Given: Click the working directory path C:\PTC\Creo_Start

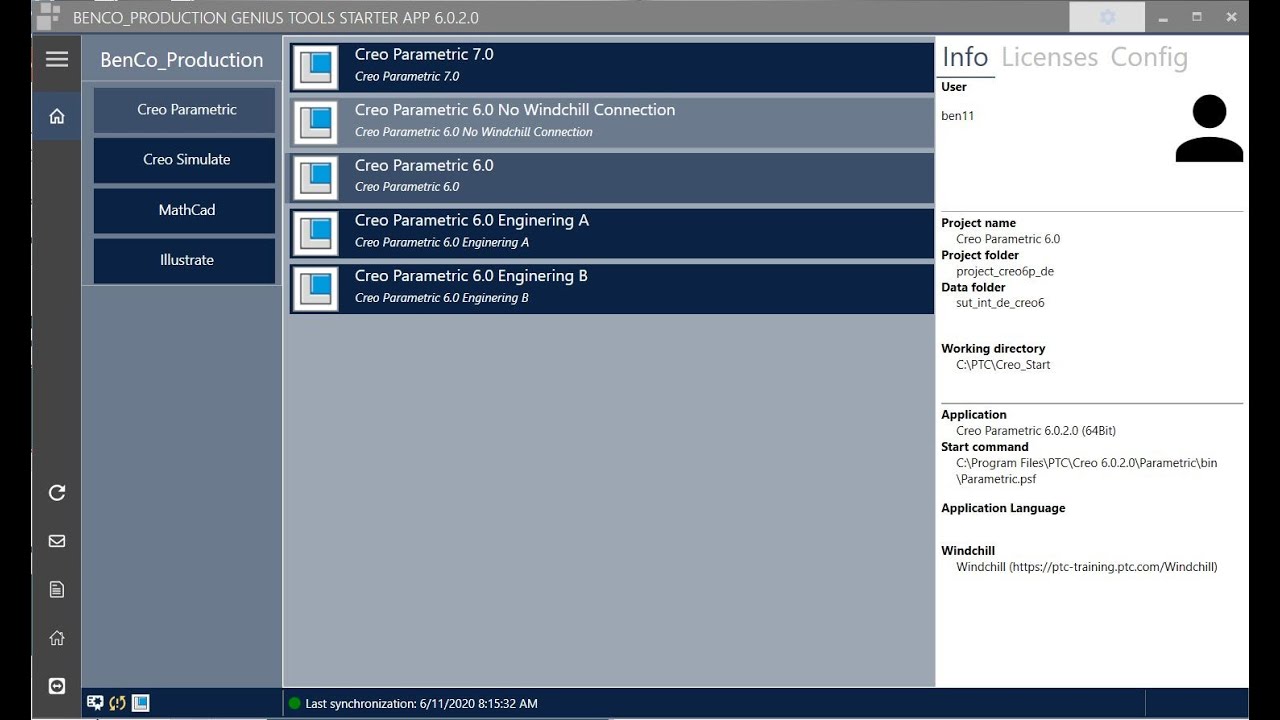Looking at the screenshot, I should (x=1003, y=365).
